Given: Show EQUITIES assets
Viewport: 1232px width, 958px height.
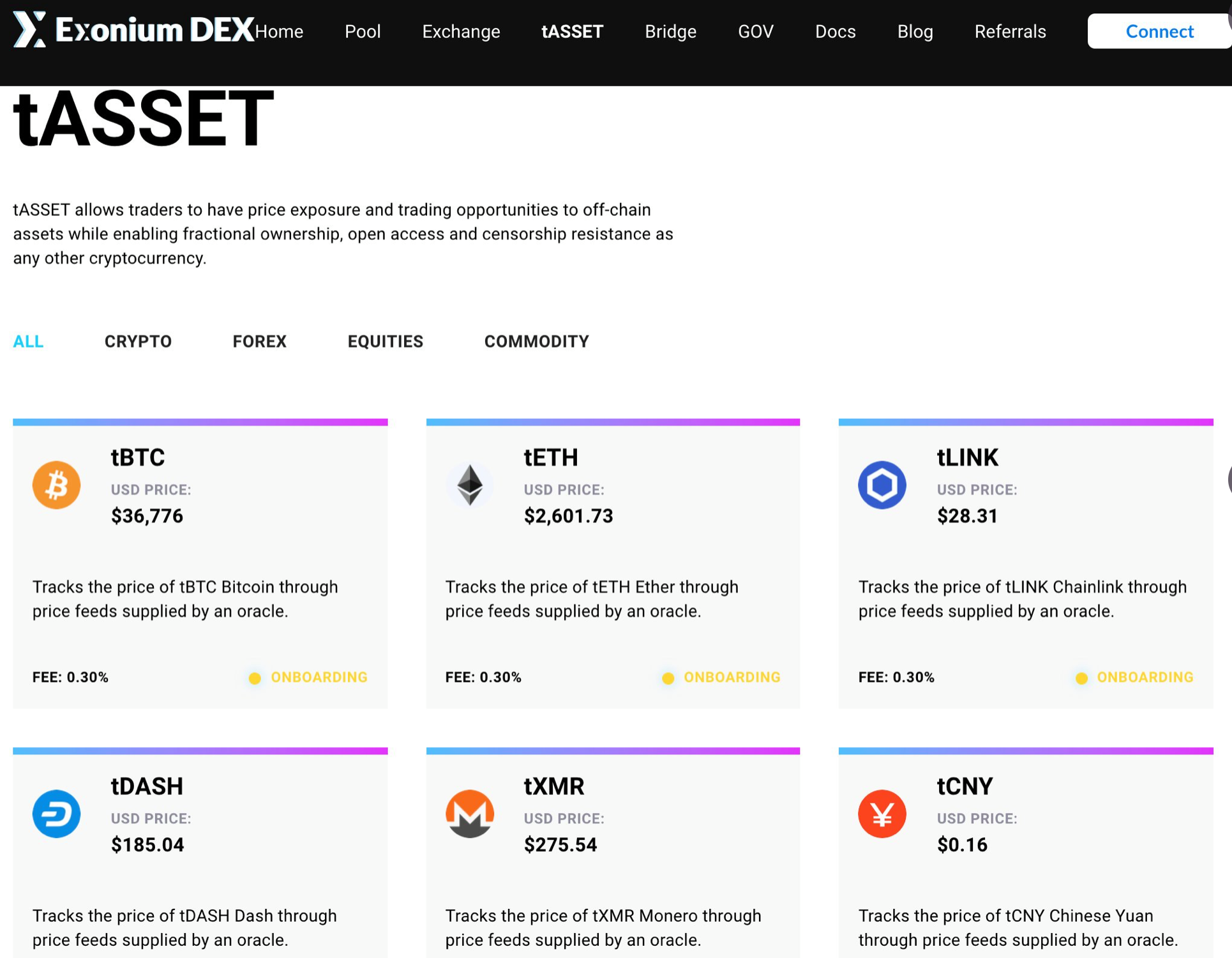Looking at the screenshot, I should [385, 341].
